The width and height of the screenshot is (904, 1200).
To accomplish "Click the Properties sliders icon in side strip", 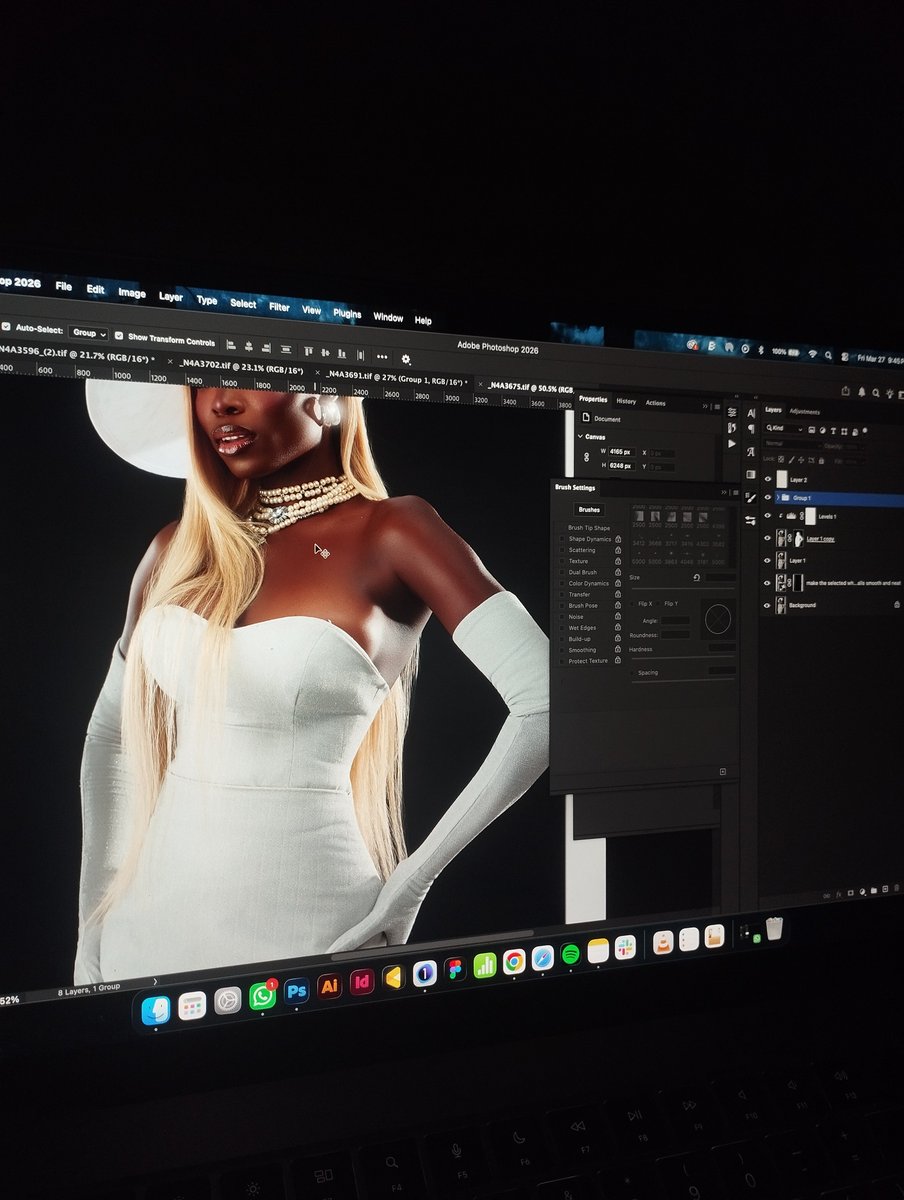I will click(732, 412).
